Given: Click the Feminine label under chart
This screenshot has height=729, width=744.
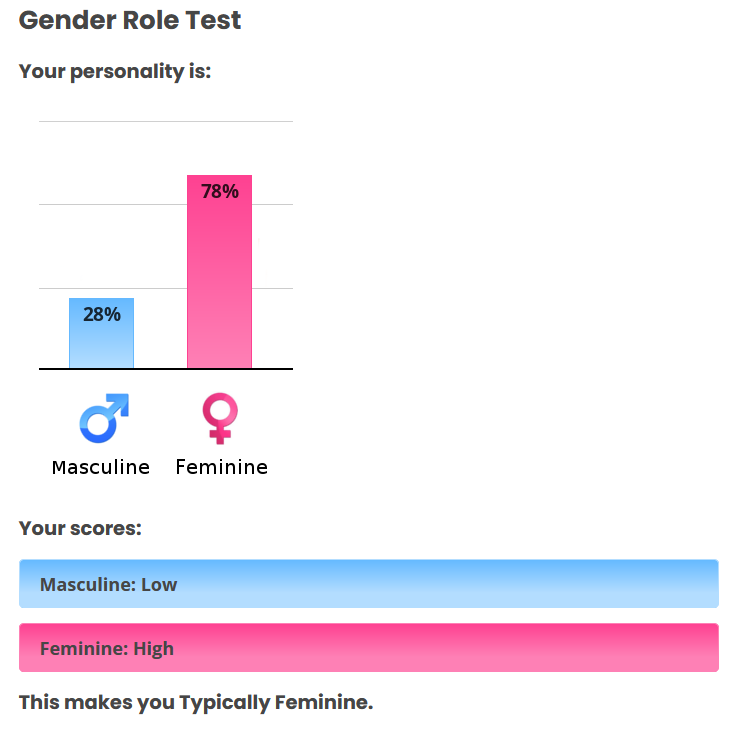Looking at the screenshot, I should [222, 467].
